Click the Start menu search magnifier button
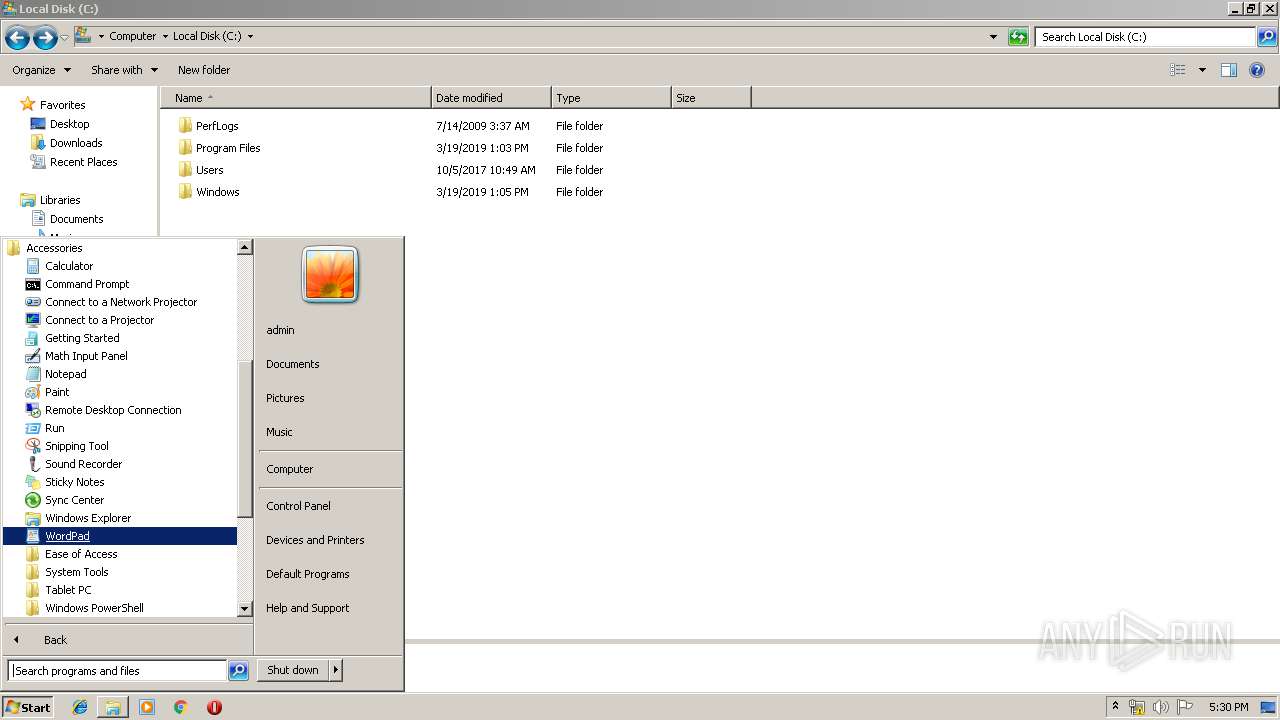The image size is (1280, 720). tap(238, 671)
